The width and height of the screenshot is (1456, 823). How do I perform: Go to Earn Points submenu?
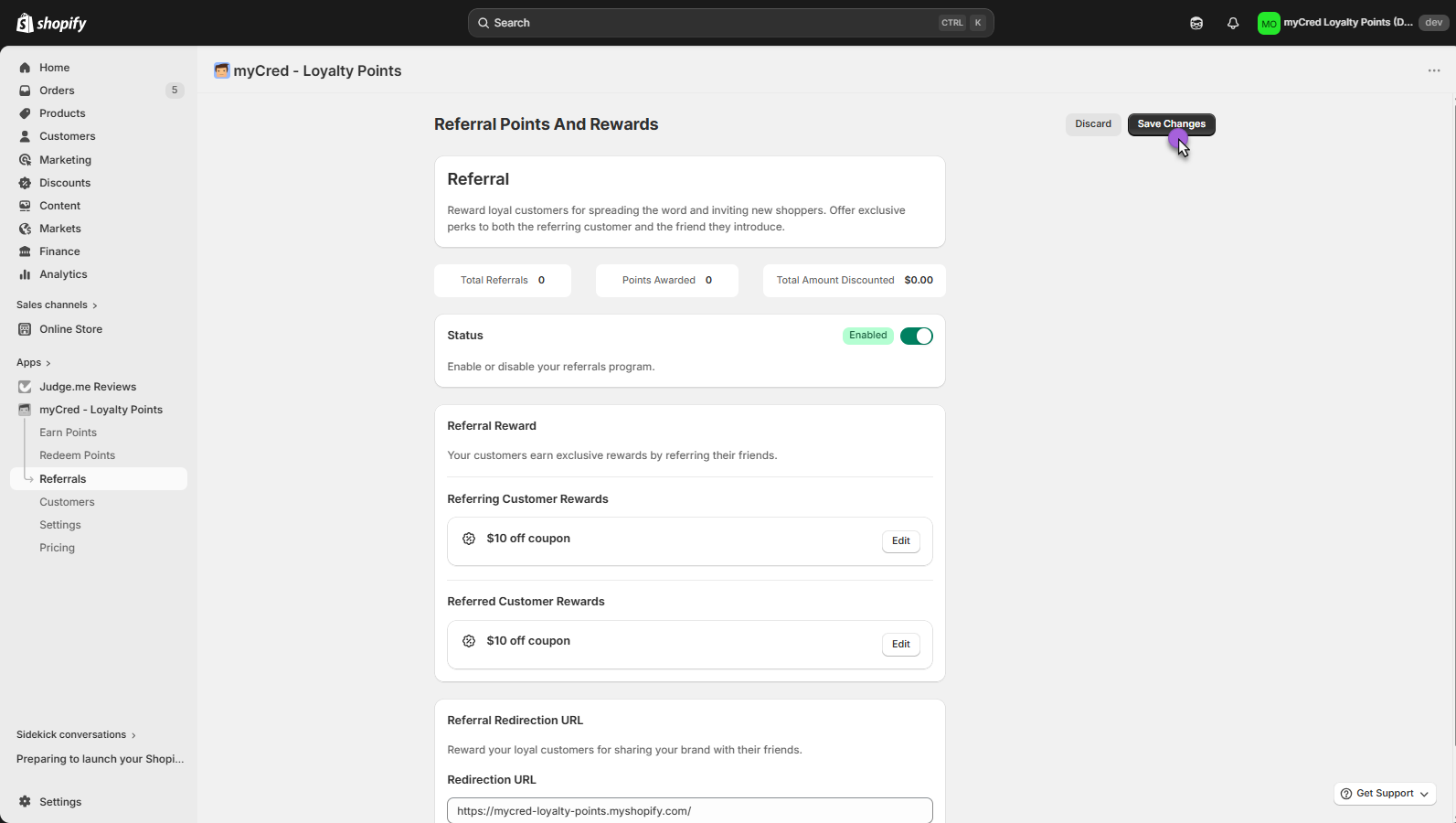(x=68, y=433)
